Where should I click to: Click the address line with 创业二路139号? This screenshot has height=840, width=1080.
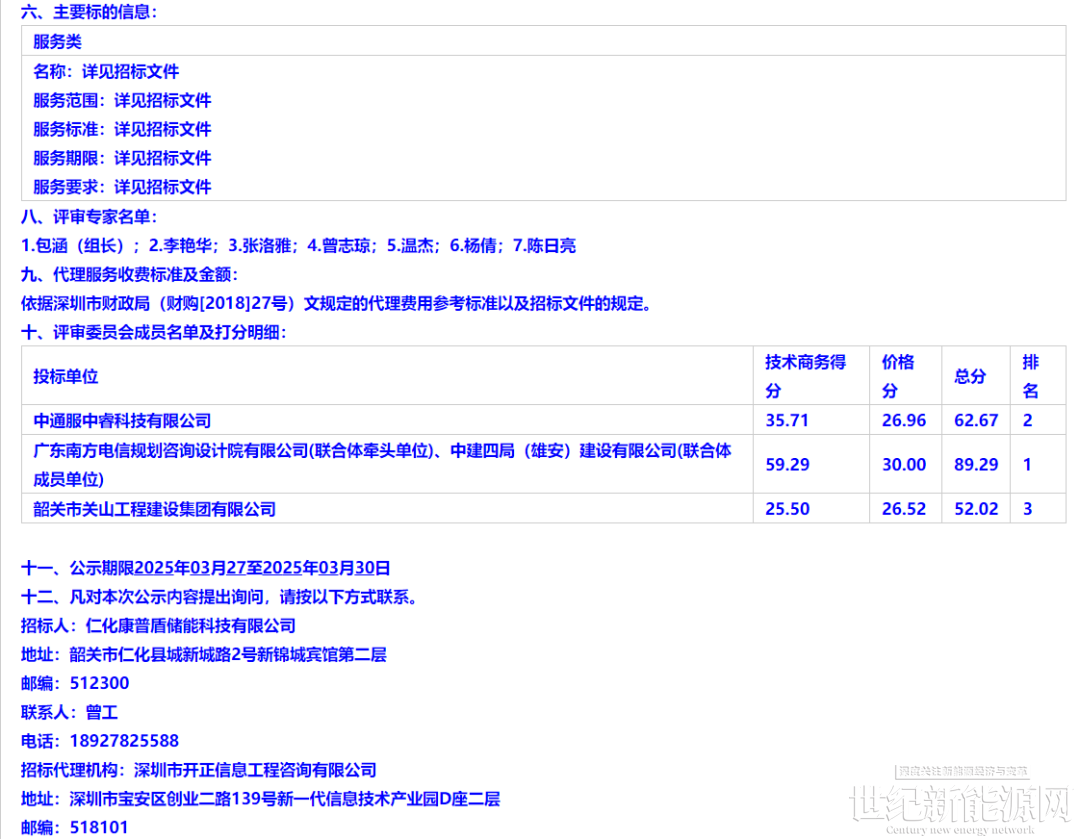point(260,799)
